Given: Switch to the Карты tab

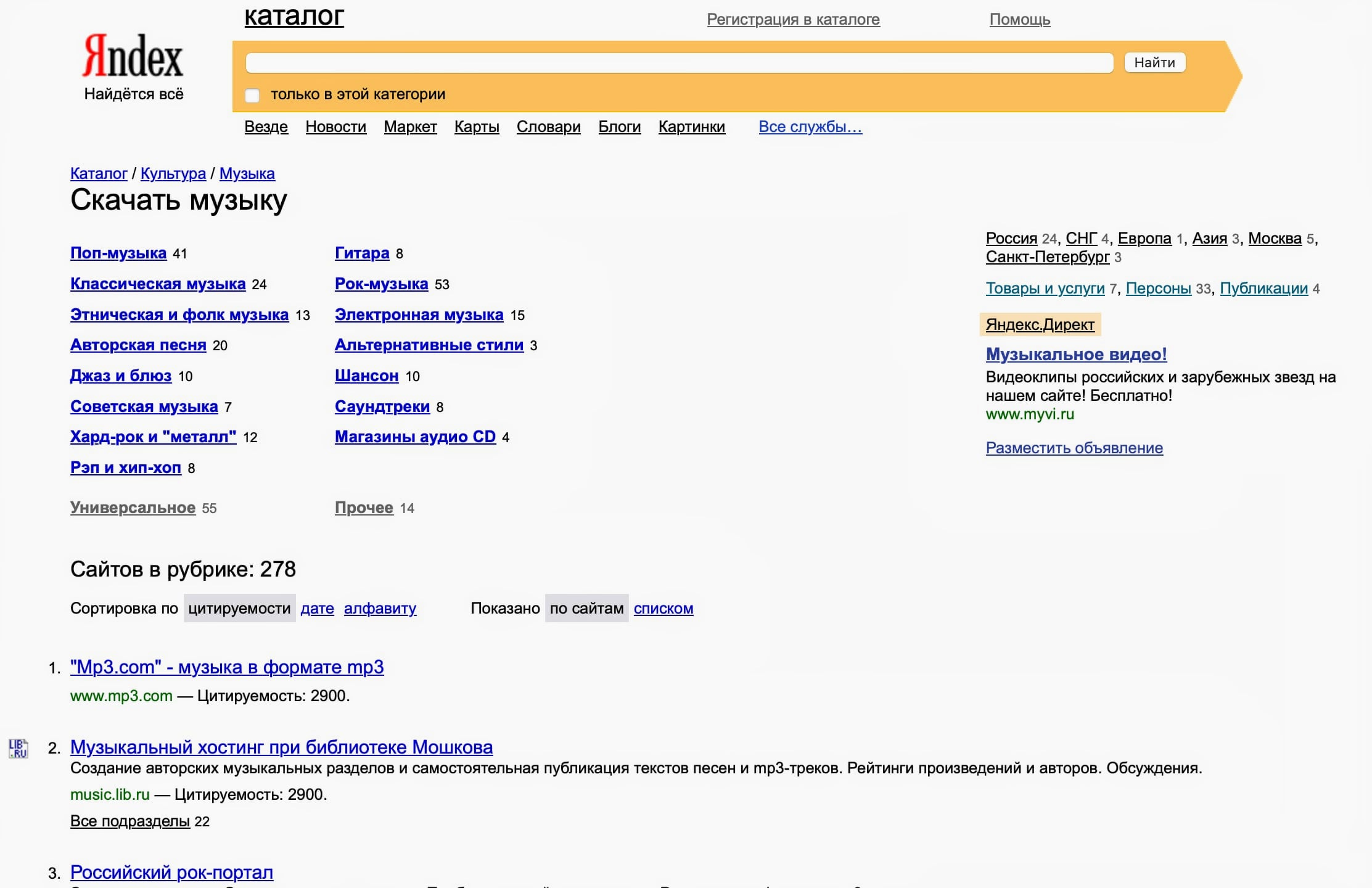Looking at the screenshot, I should 477,127.
